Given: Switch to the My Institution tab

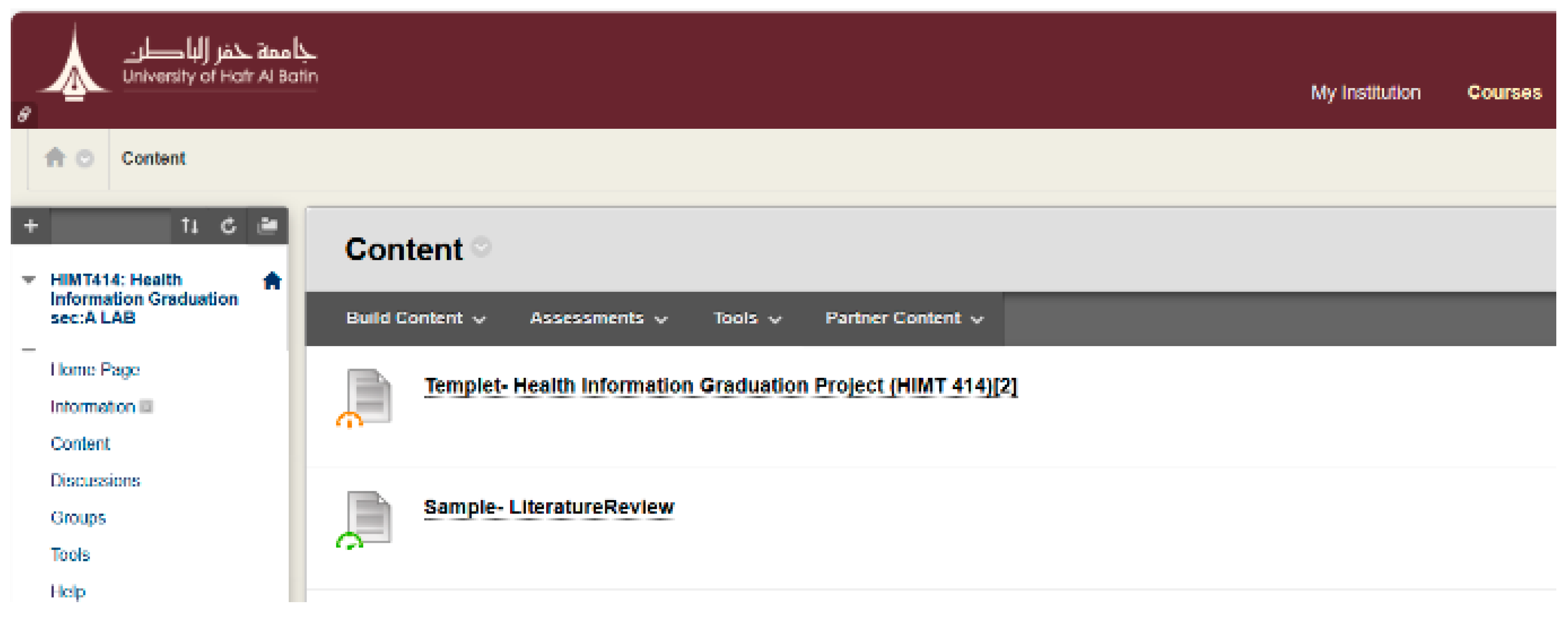Looking at the screenshot, I should (x=1365, y=93).
